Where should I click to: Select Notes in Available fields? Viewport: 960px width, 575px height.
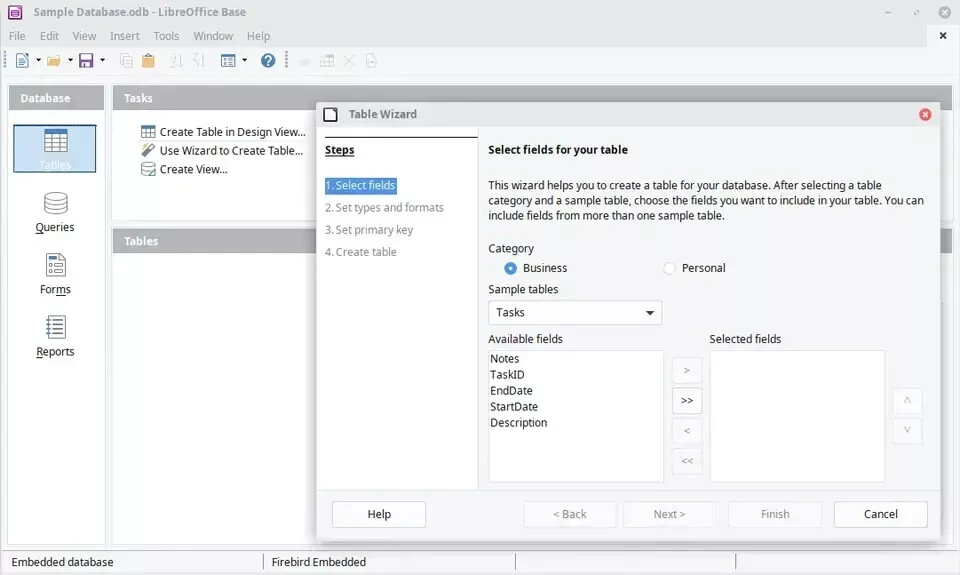pos(504,359)
